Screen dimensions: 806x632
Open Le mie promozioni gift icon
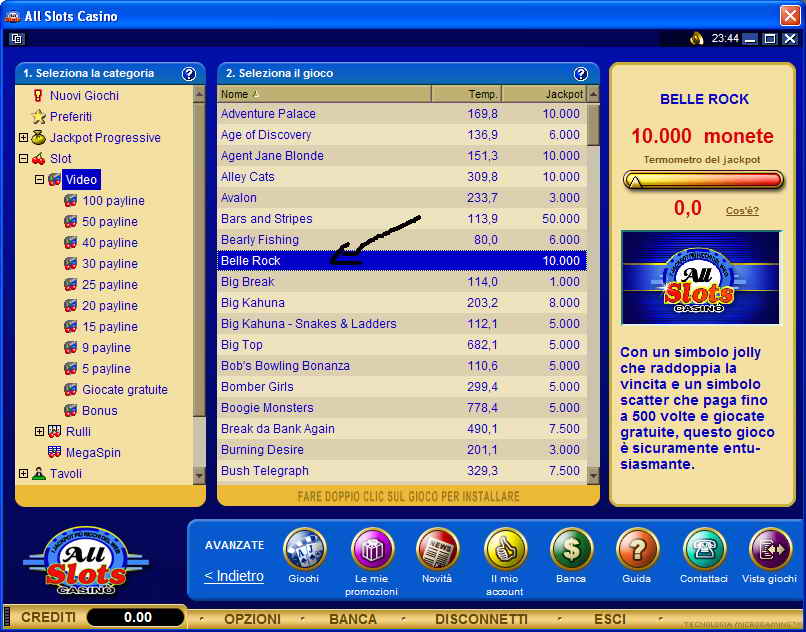[x=372, y=550]
